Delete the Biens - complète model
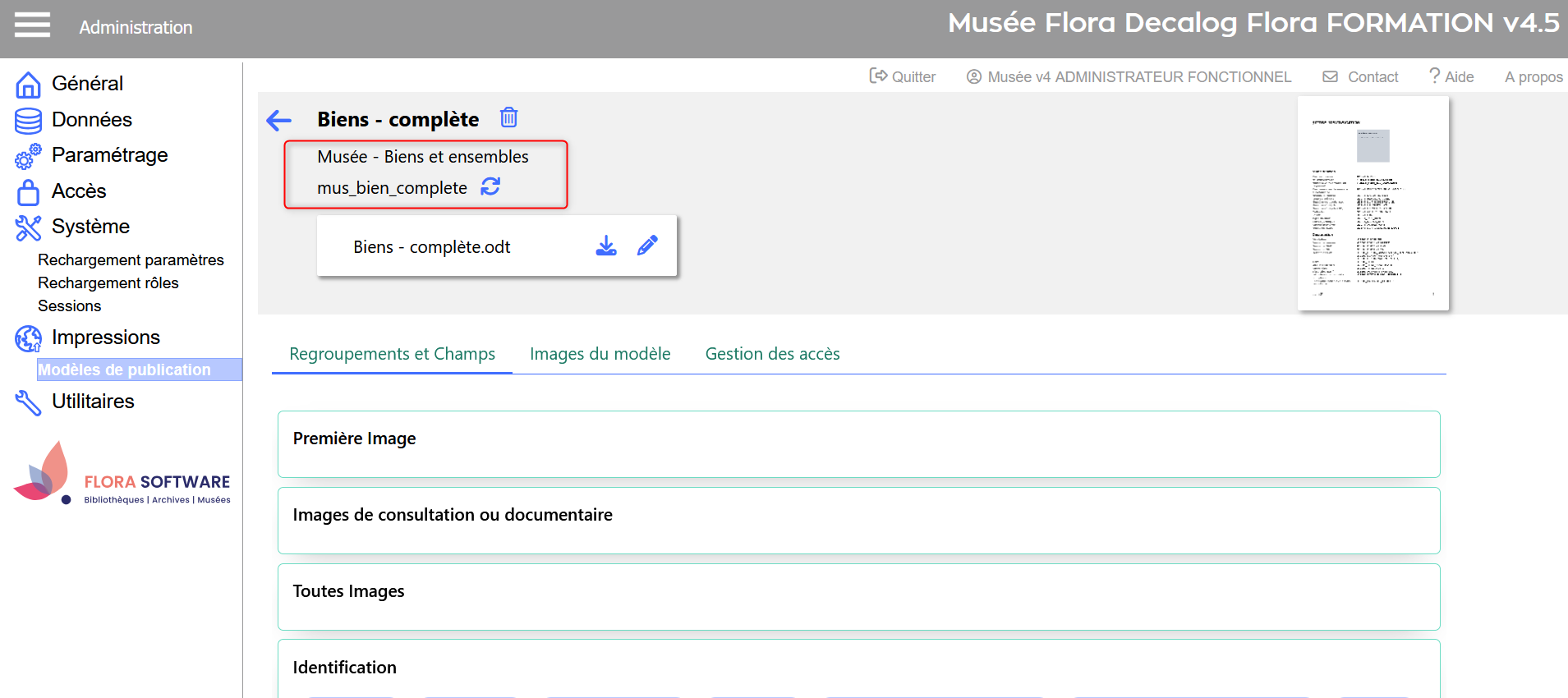 click(x=509, y=118)
